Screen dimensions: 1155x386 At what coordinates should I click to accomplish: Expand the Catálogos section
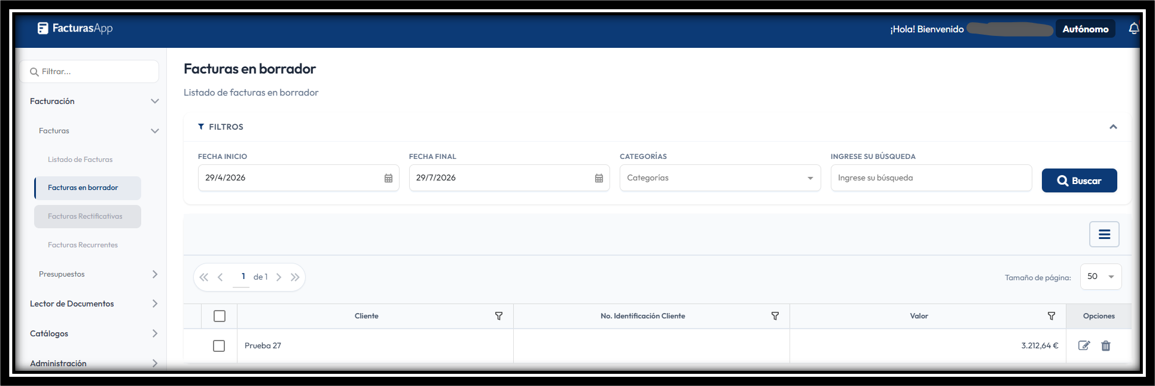pos(155,333)
